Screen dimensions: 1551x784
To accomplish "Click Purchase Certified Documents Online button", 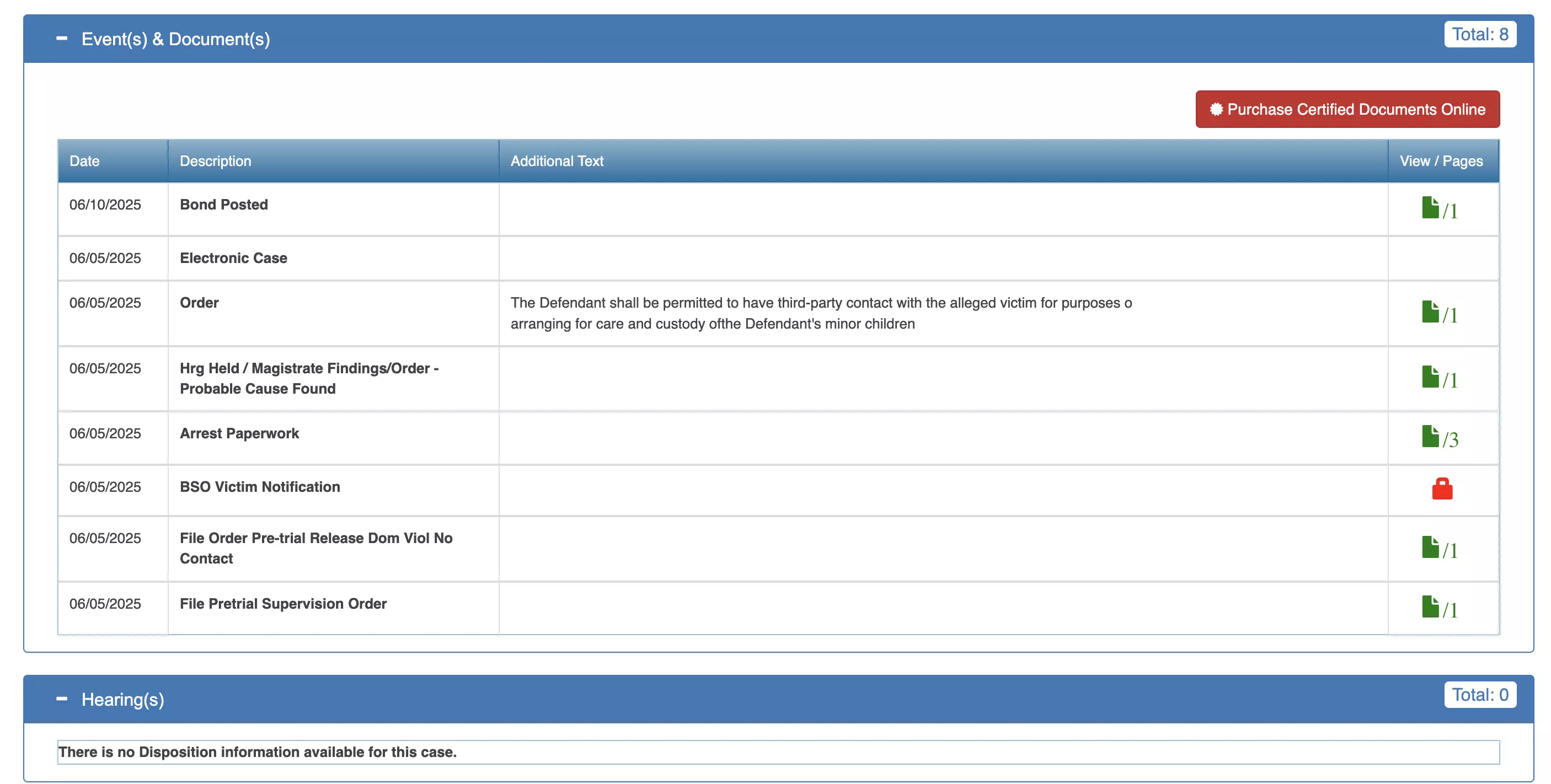I will click(1347, 109).
